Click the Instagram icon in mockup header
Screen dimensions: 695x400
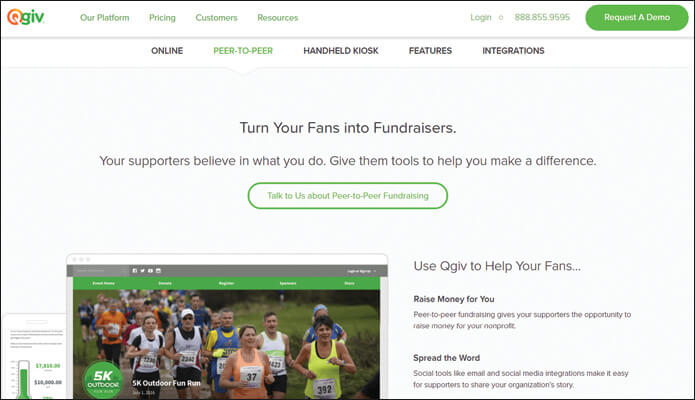(x=158, y=271)
